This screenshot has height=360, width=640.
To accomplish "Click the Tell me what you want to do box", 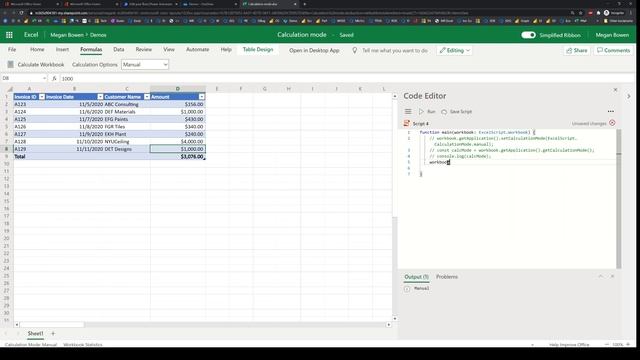I will click(x=395, y=50).
